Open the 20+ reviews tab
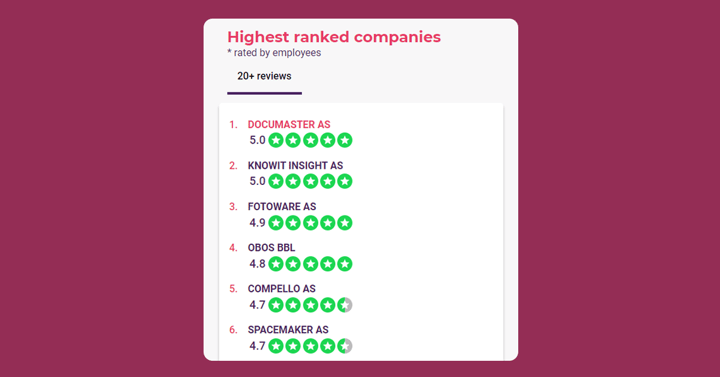 pos(264,76)
